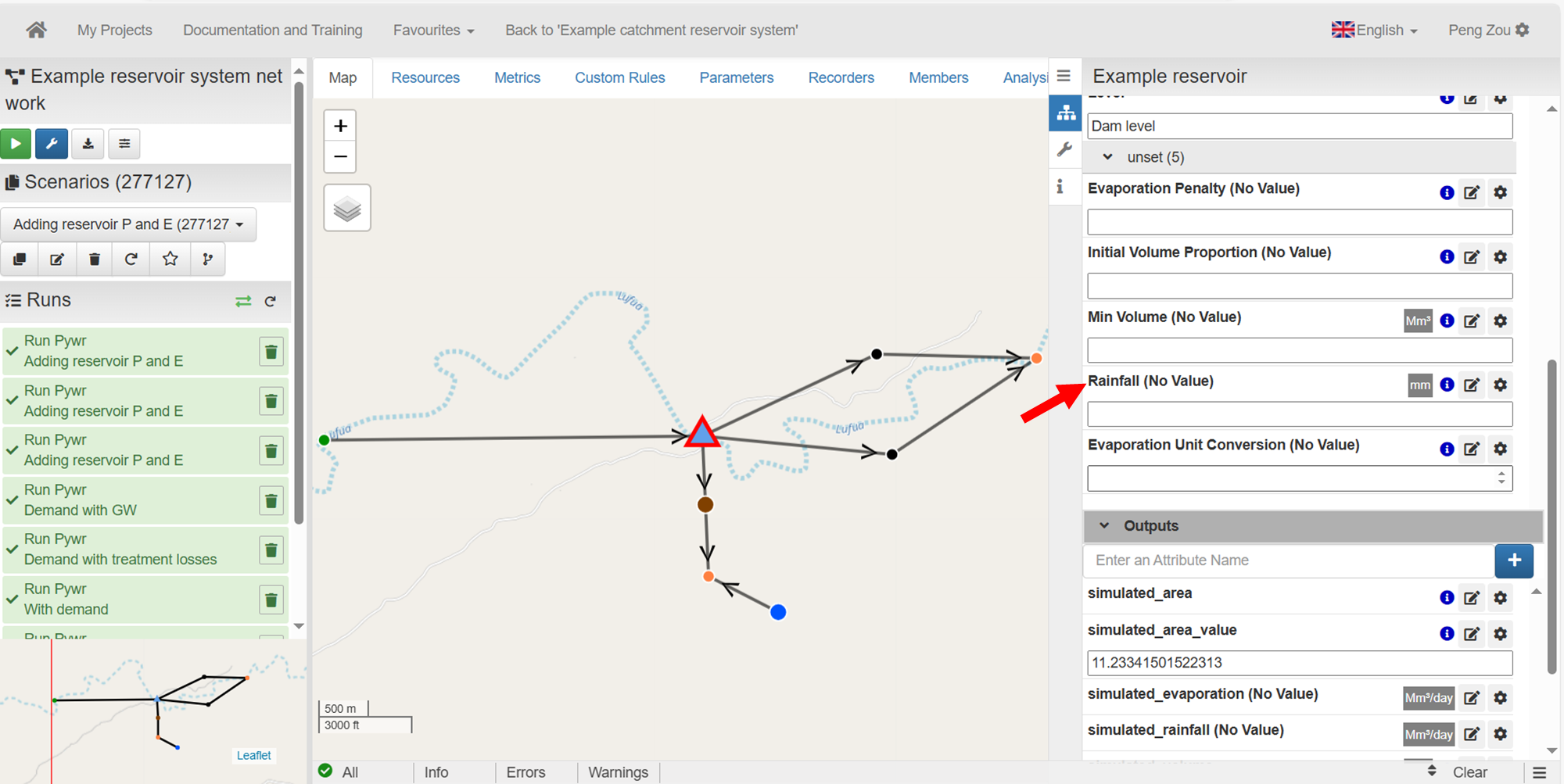Screen dimensions: 1564x784
Task: Open the Favourites menu
Action: point(433,30)
